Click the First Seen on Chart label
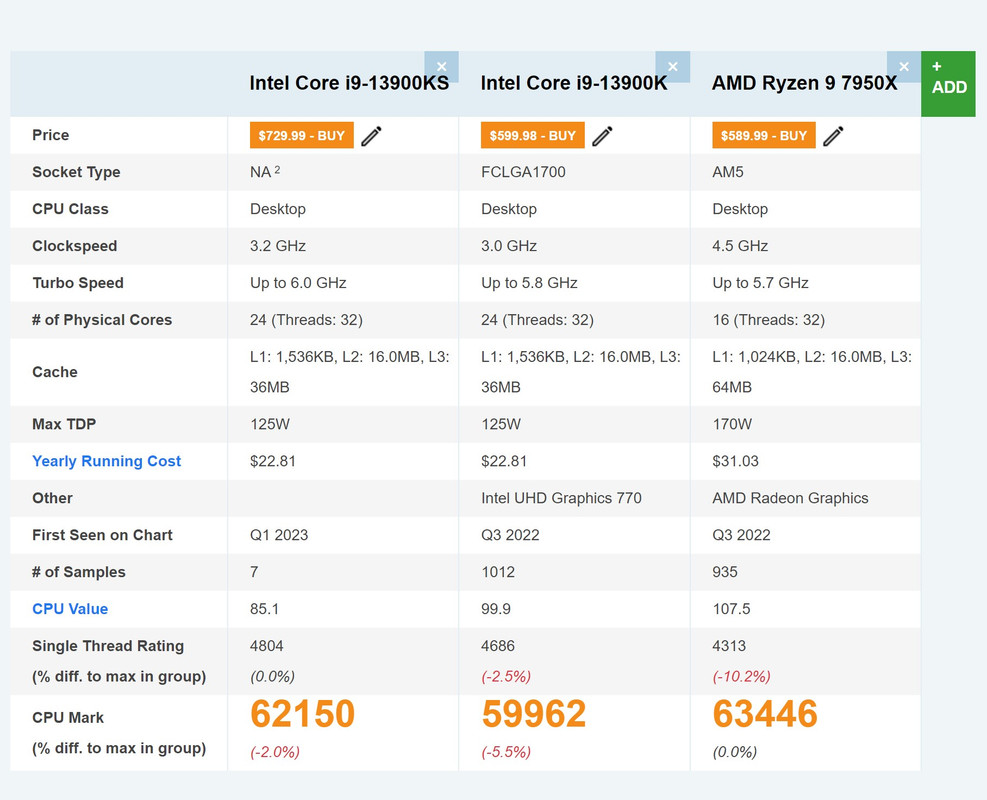 (102, 535)
